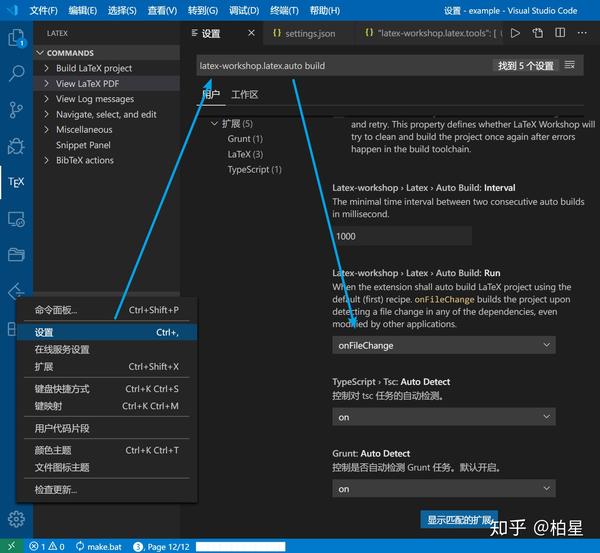
Task: Choose 用户代码片段 from context menu
Action: click(107, 428)
